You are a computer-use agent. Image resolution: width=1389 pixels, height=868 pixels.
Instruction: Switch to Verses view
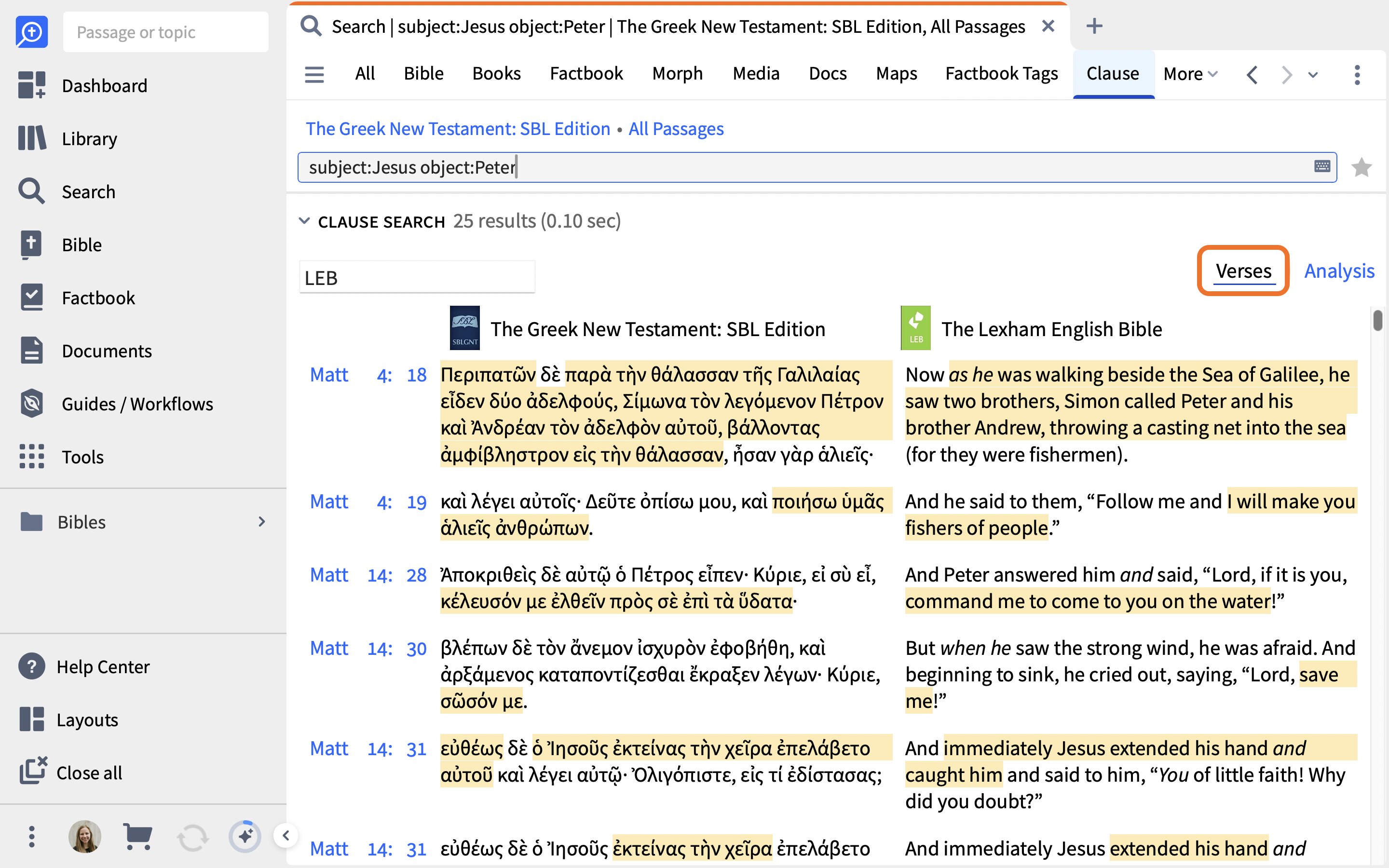pos(1243,271)
